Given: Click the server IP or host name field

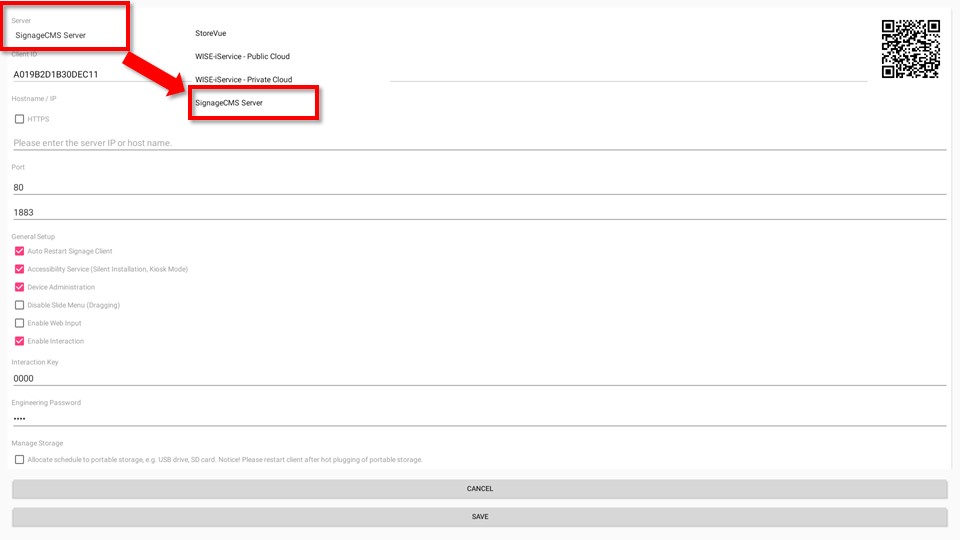Looking at the screenshot, I should click(x=478, y=143).
